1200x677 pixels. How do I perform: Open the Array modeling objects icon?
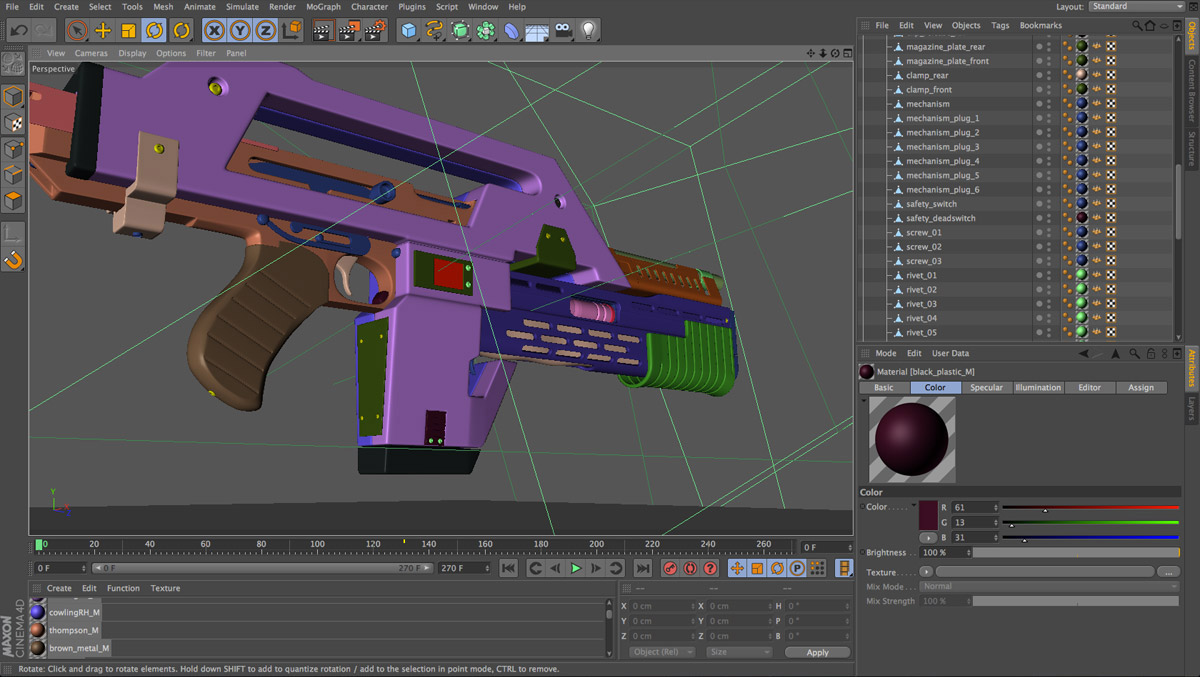[x=486, y=31]
